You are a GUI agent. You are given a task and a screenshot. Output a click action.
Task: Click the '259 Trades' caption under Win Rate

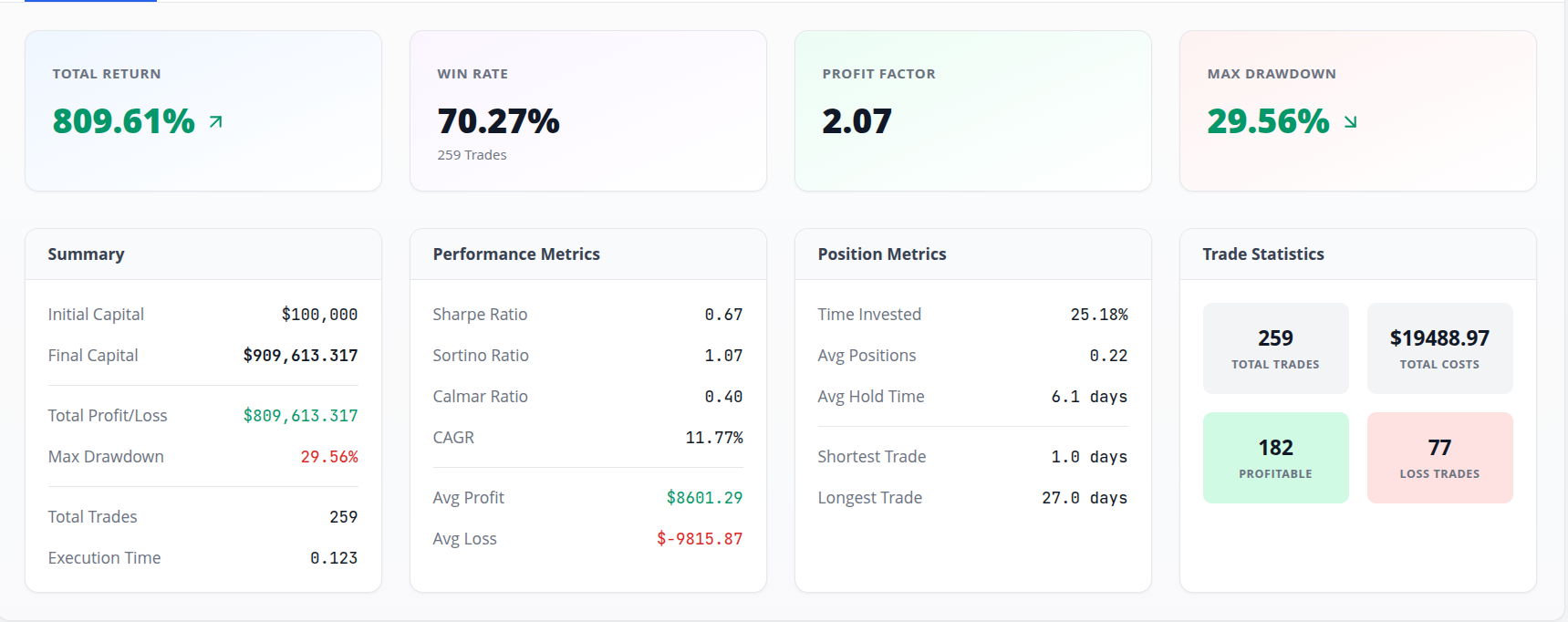pos(472,155)
